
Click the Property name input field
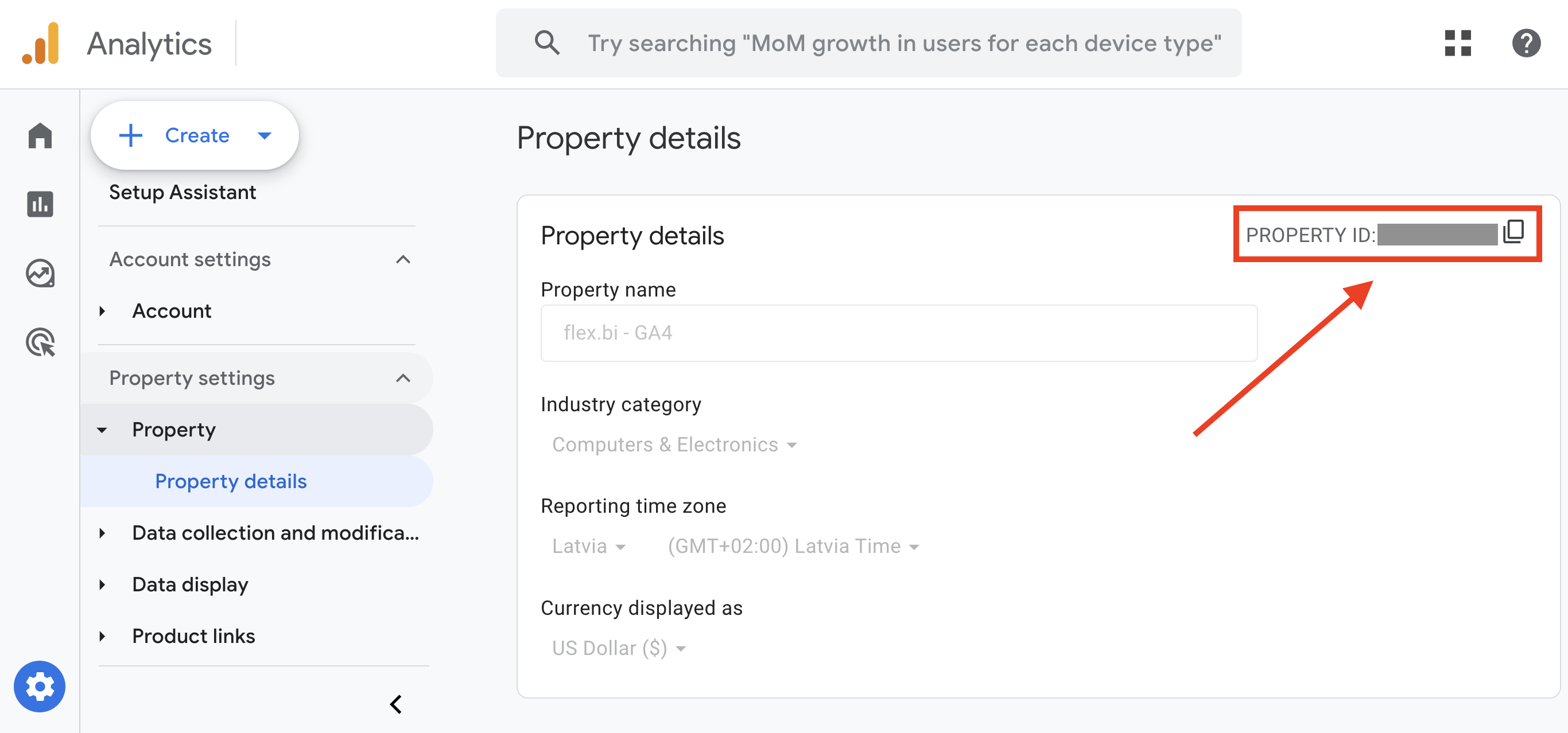898,333
